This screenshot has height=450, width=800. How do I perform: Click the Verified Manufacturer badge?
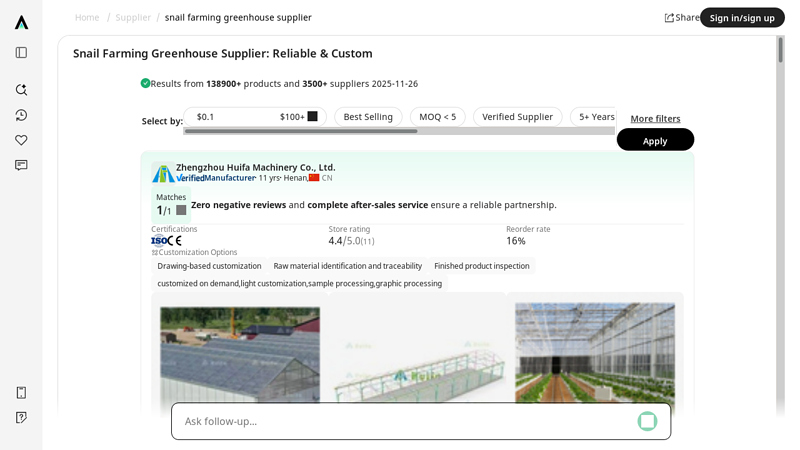tap(216, 178)
